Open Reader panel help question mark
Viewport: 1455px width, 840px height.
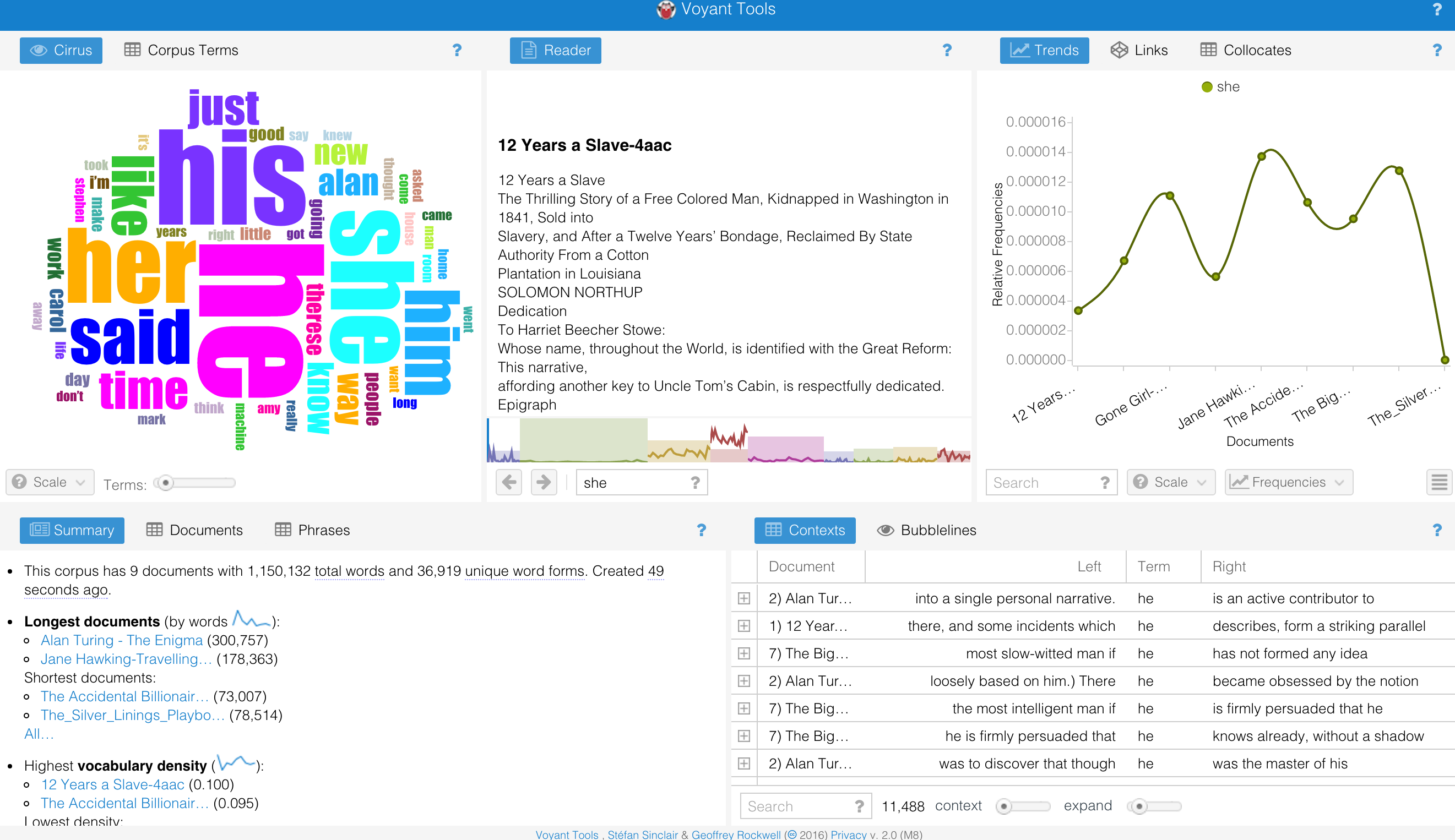tap(947, 50)
